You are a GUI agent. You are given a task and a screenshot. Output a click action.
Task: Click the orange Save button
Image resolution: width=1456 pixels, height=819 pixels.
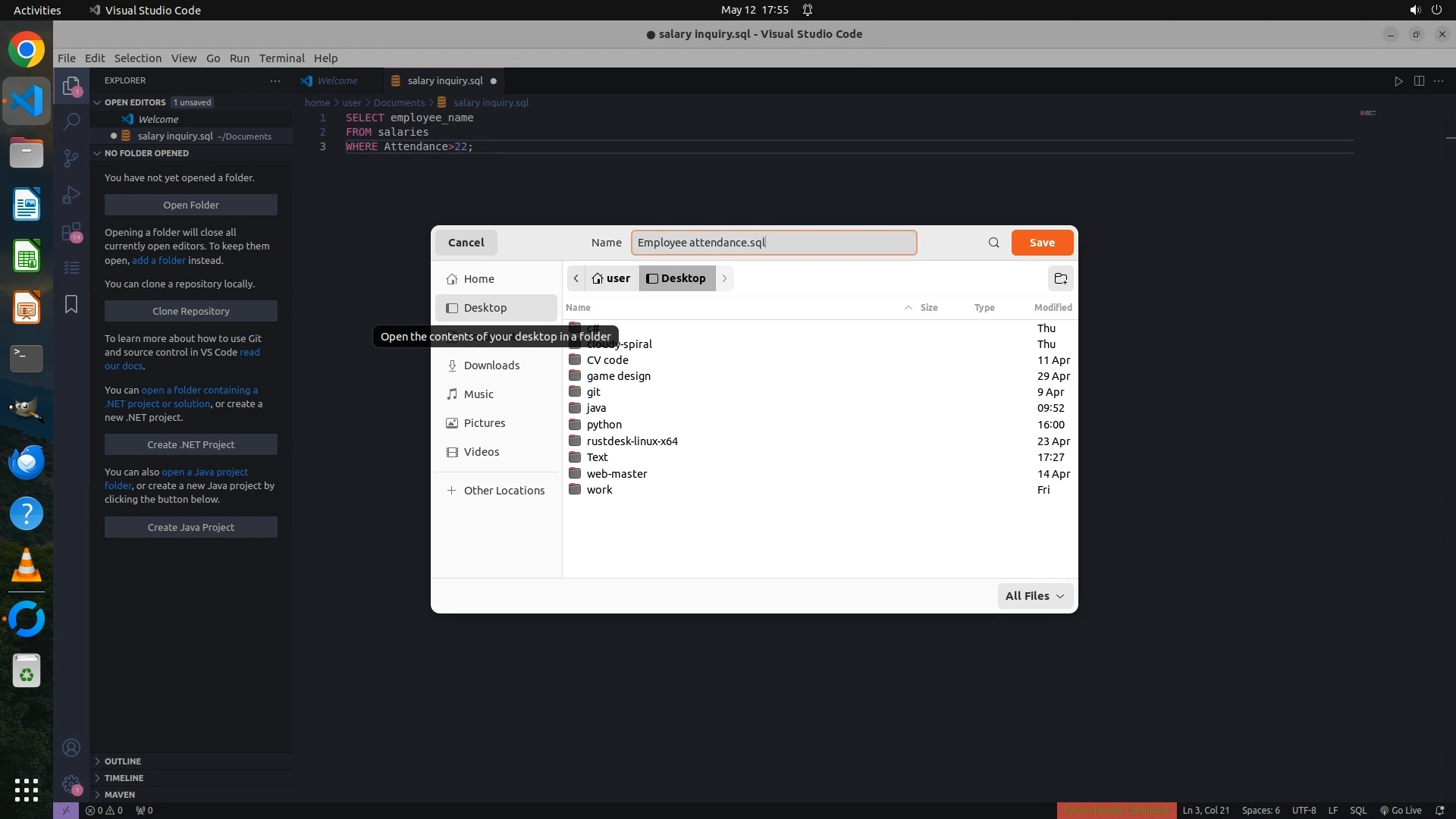(1041, 243)
